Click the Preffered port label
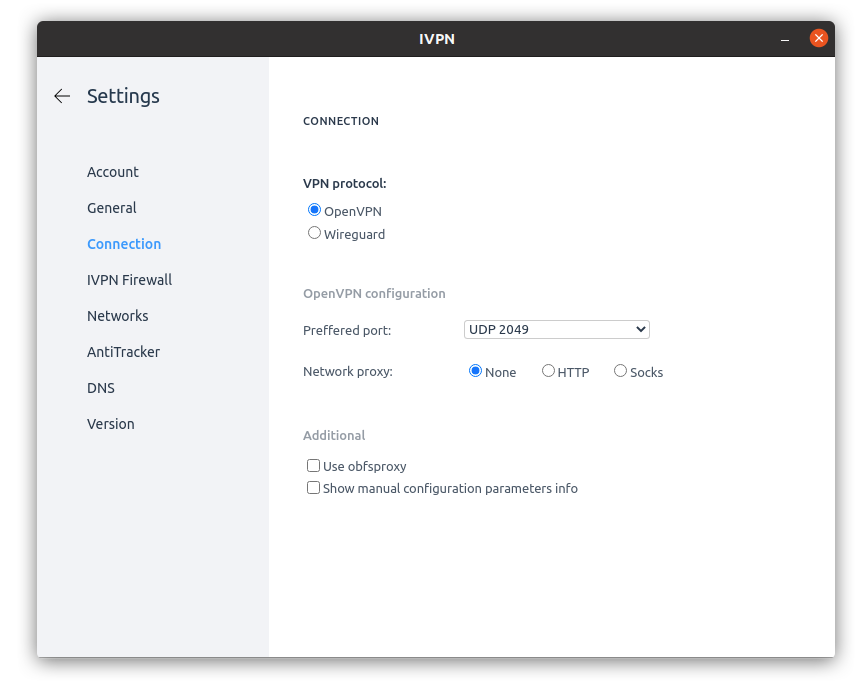The height and width of the screenshot is (692, 868). click(347, 330)
